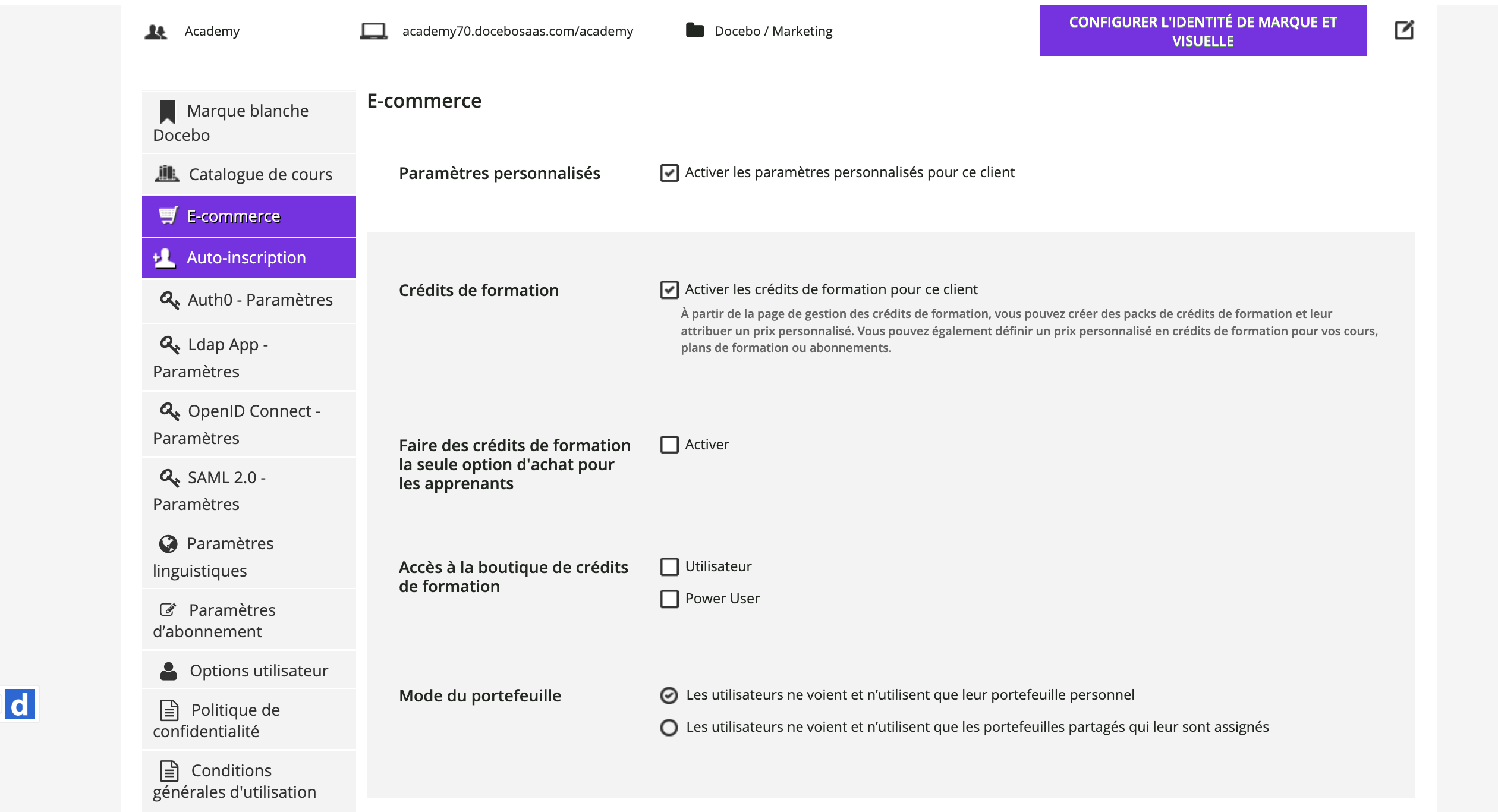The image size is (1498, 812).
Task: Click the globe icon for Paramètres linguistiques
Action: coord(168,543)
